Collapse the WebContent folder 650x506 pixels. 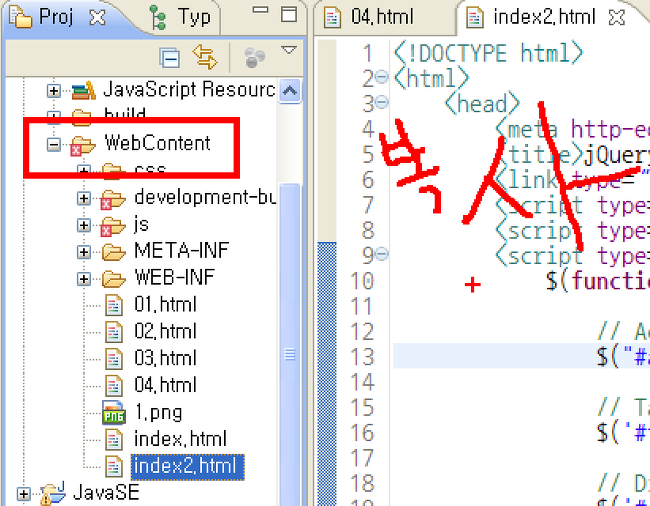[x=53, y=144]
